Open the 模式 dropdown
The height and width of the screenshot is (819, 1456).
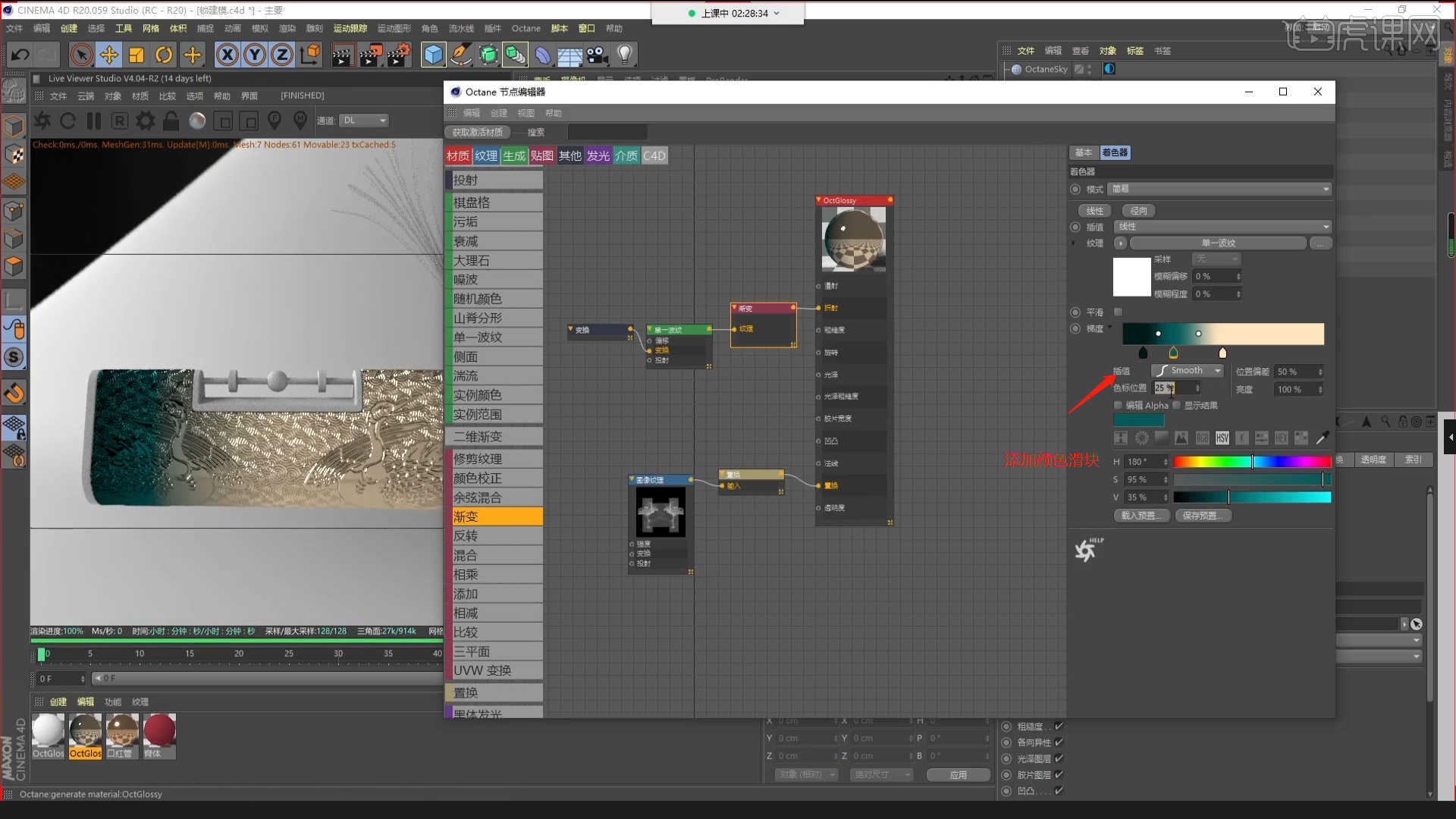pos(1220,189)
